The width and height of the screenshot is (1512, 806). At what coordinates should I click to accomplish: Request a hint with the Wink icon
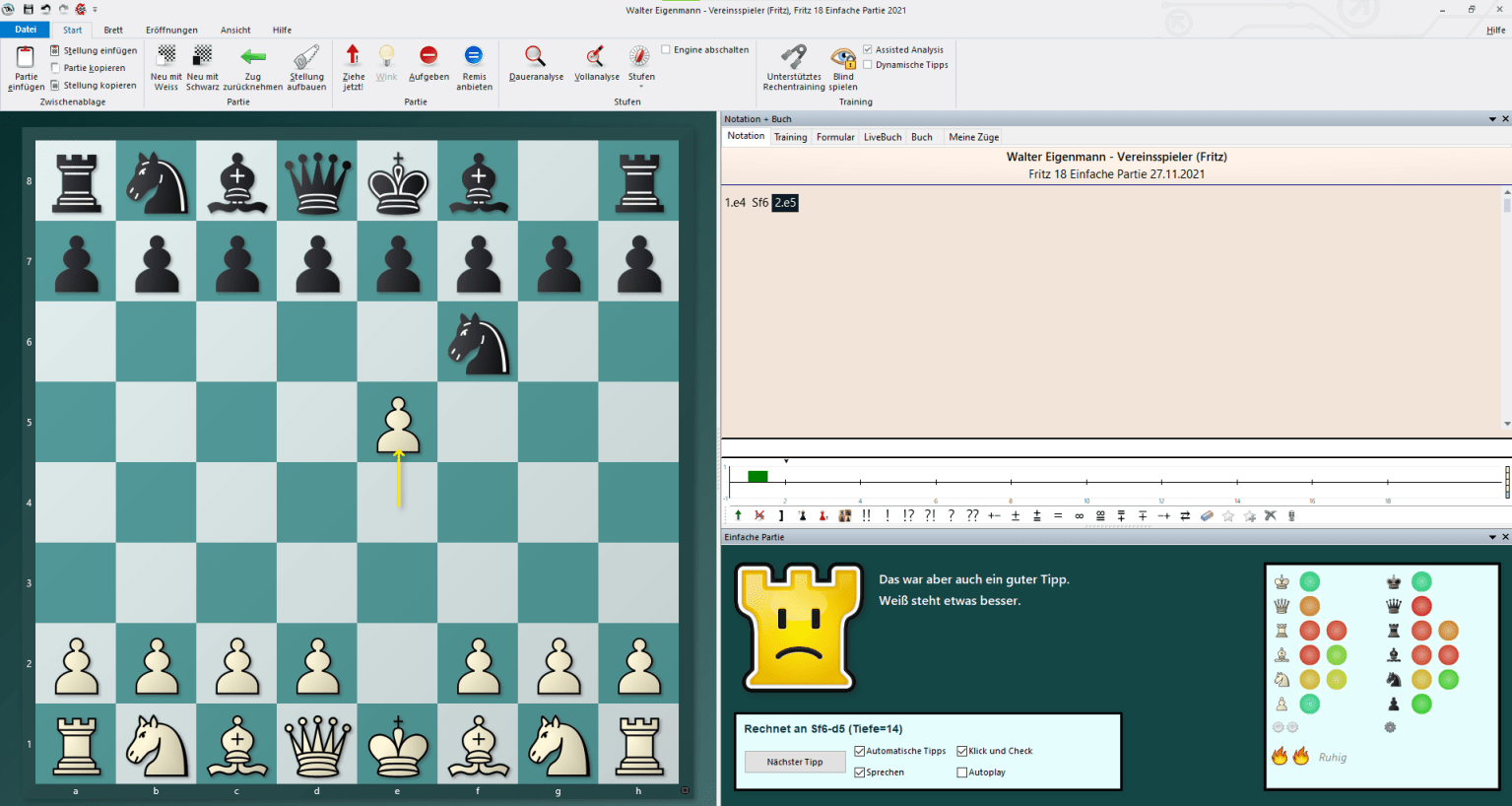coord(386,64)
